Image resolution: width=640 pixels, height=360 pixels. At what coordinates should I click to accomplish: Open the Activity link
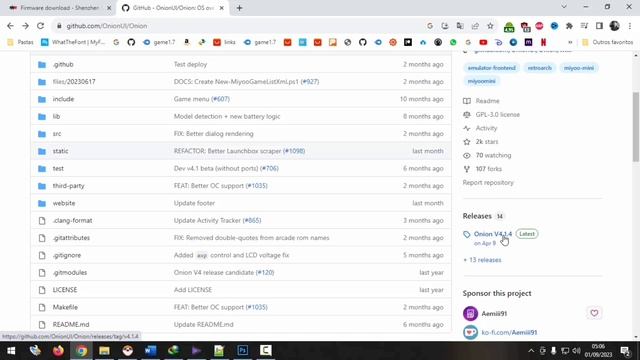point(486,128)
